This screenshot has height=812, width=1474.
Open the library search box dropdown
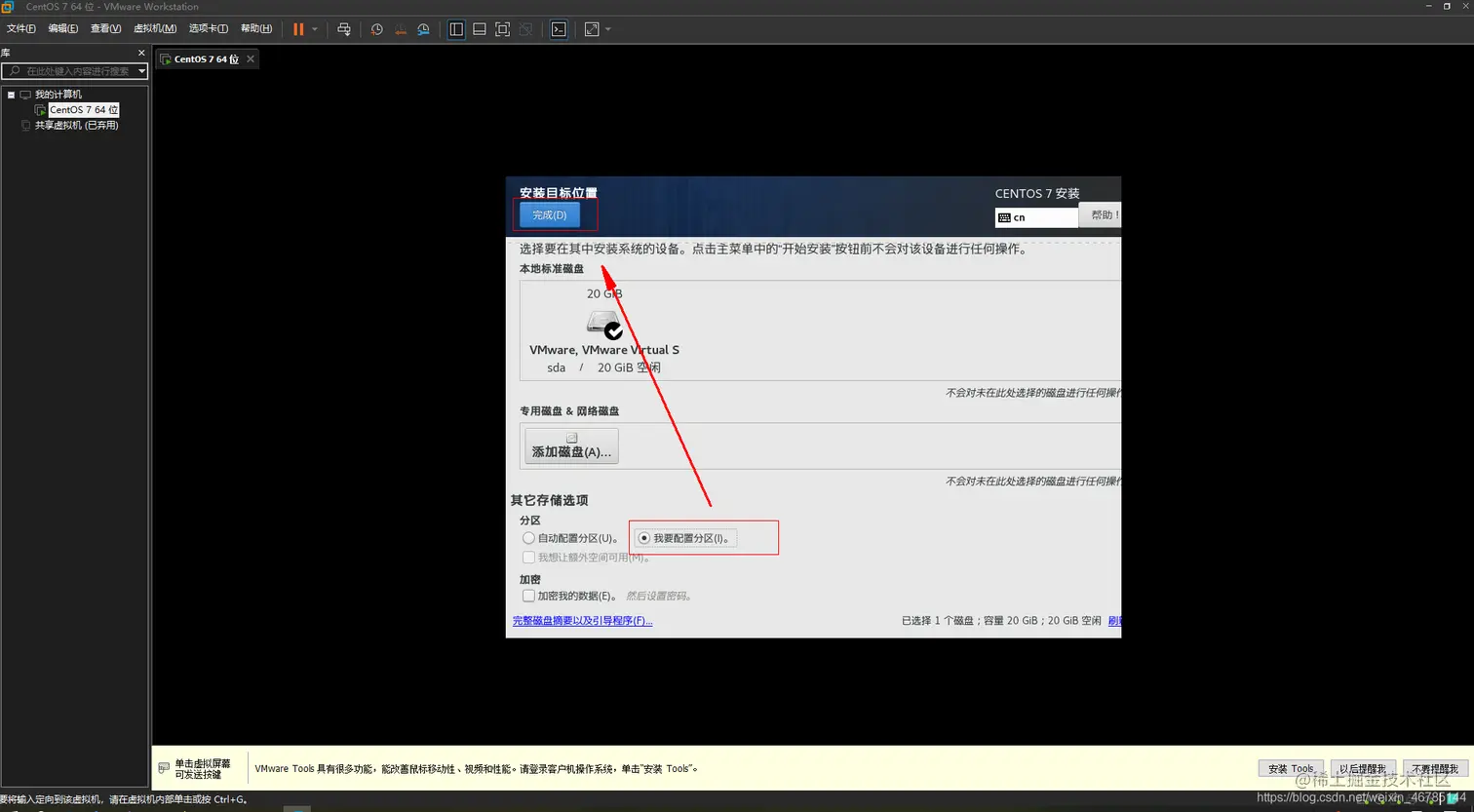click(x=141, y=71)
